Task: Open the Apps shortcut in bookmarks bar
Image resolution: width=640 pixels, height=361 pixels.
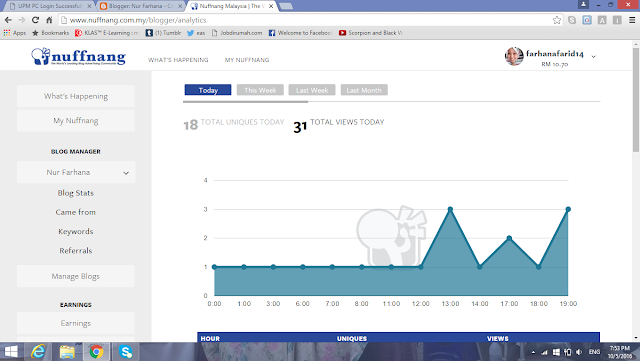Action: pyautogui.click(x=15, y=33)
